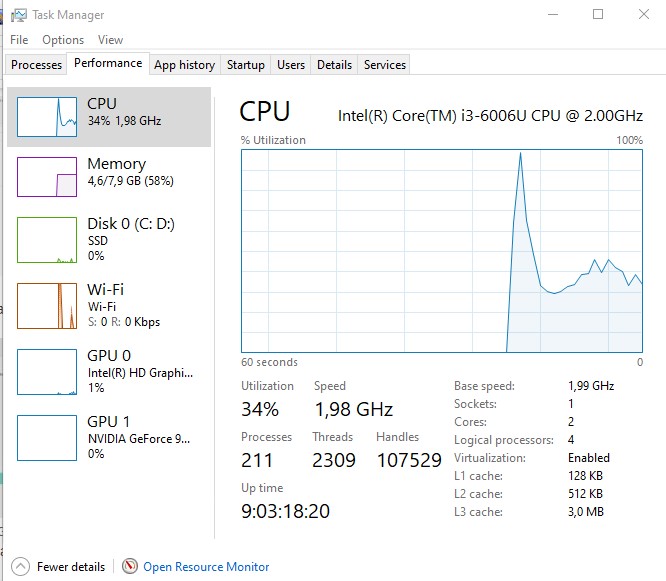Switch to the Performance tab
666x581 pixels.
click(108, 63)
